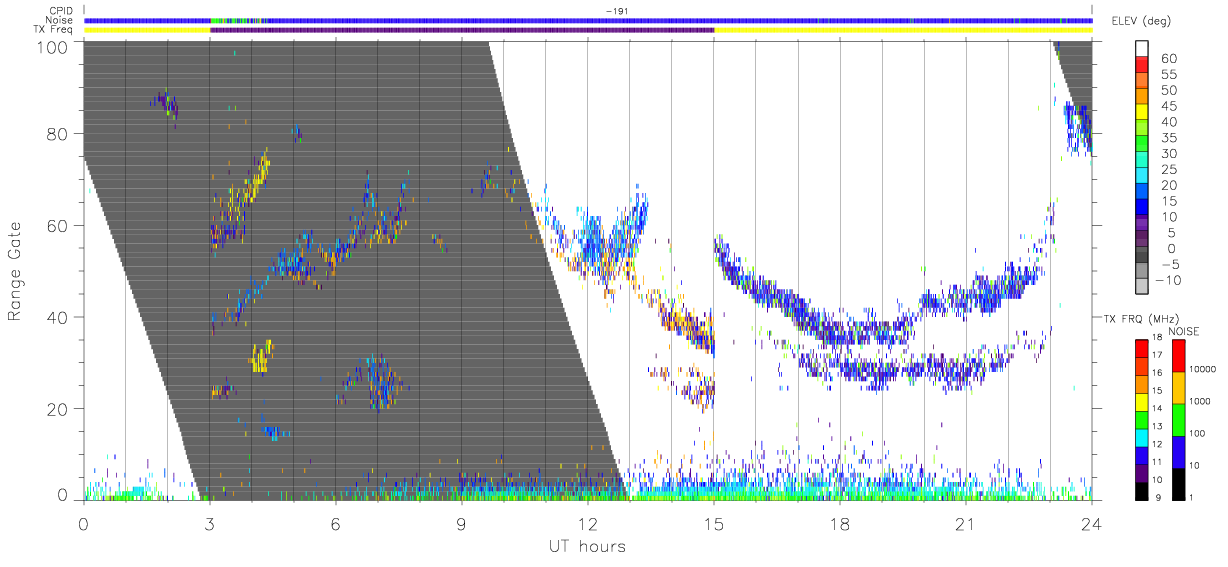Click the CPID label at top left
Image resolution: width=1228 pixels, height=567 pixels.
pyautogui.click(x=62, y=11)
